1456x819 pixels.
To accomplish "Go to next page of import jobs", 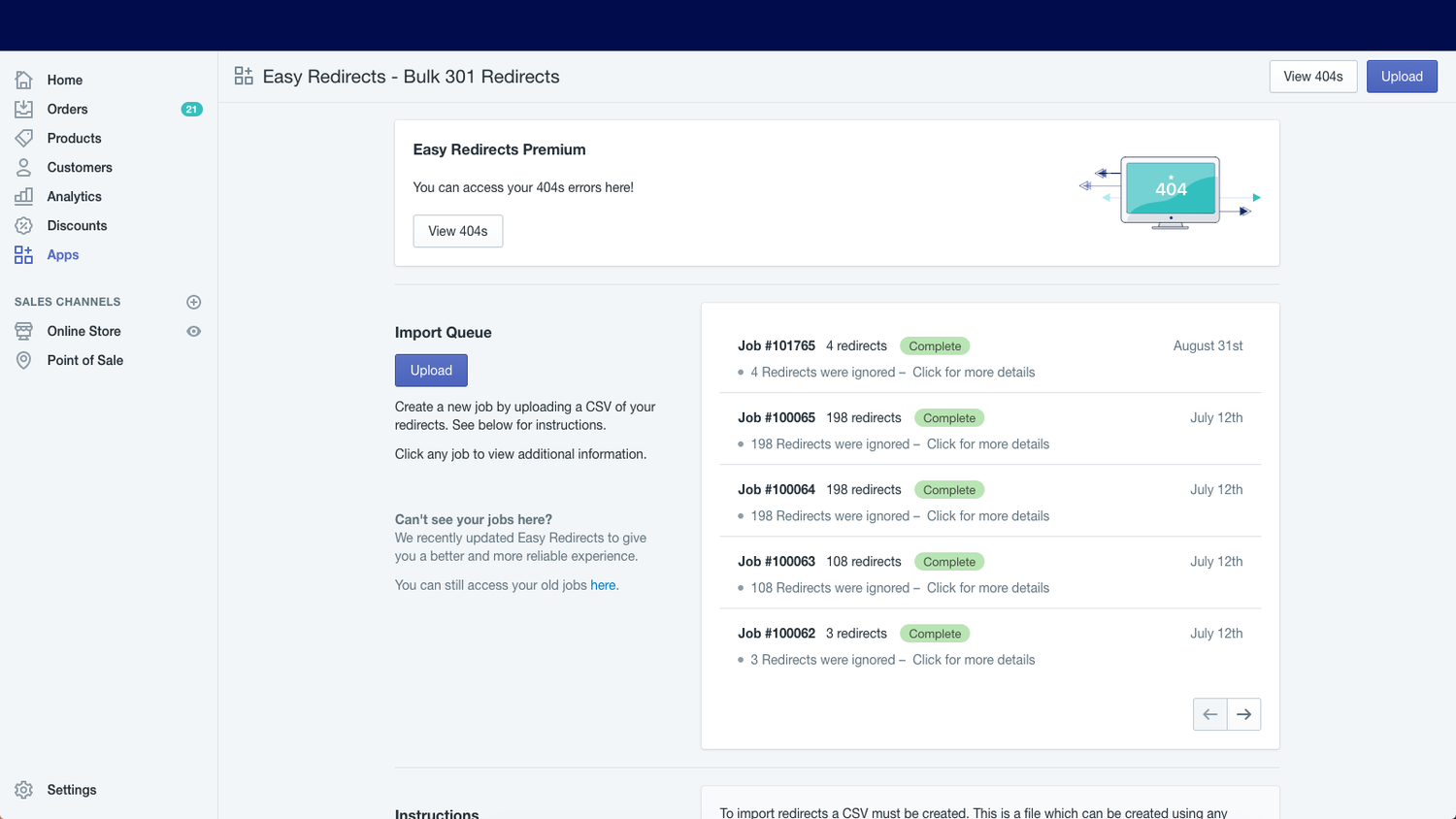I will tap(1243, 714).
